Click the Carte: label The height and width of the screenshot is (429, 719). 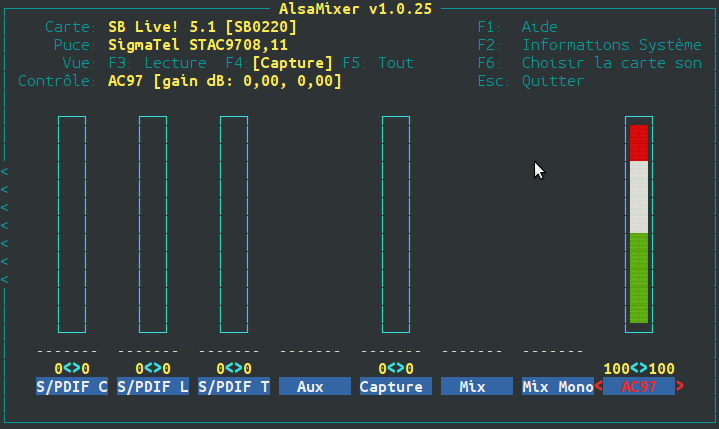70,27
